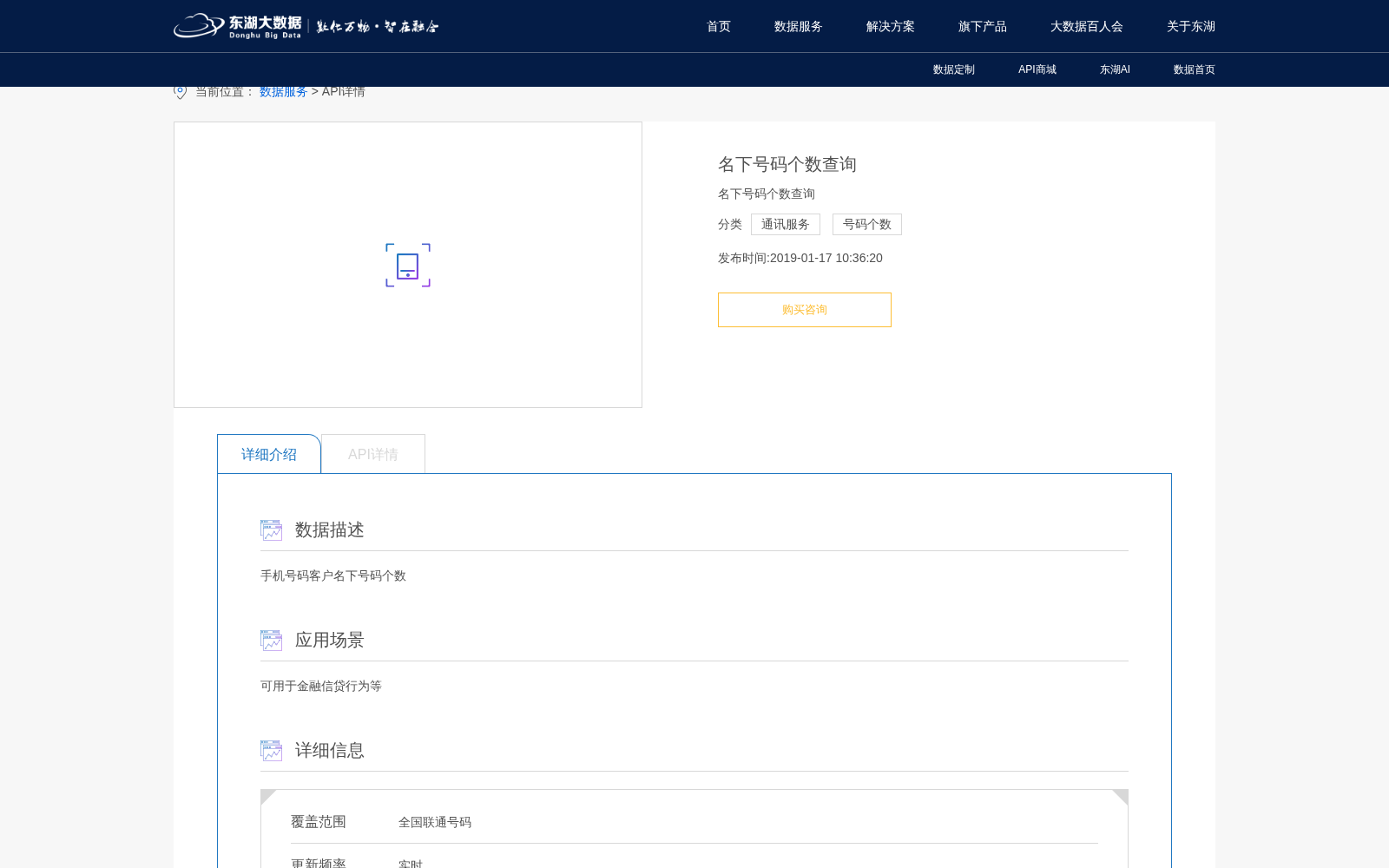Image resolution: width=1389 pixels, height=868 pixels.
Task: Go to API商城 in the sub navigation
Action: click(1037, 69)
